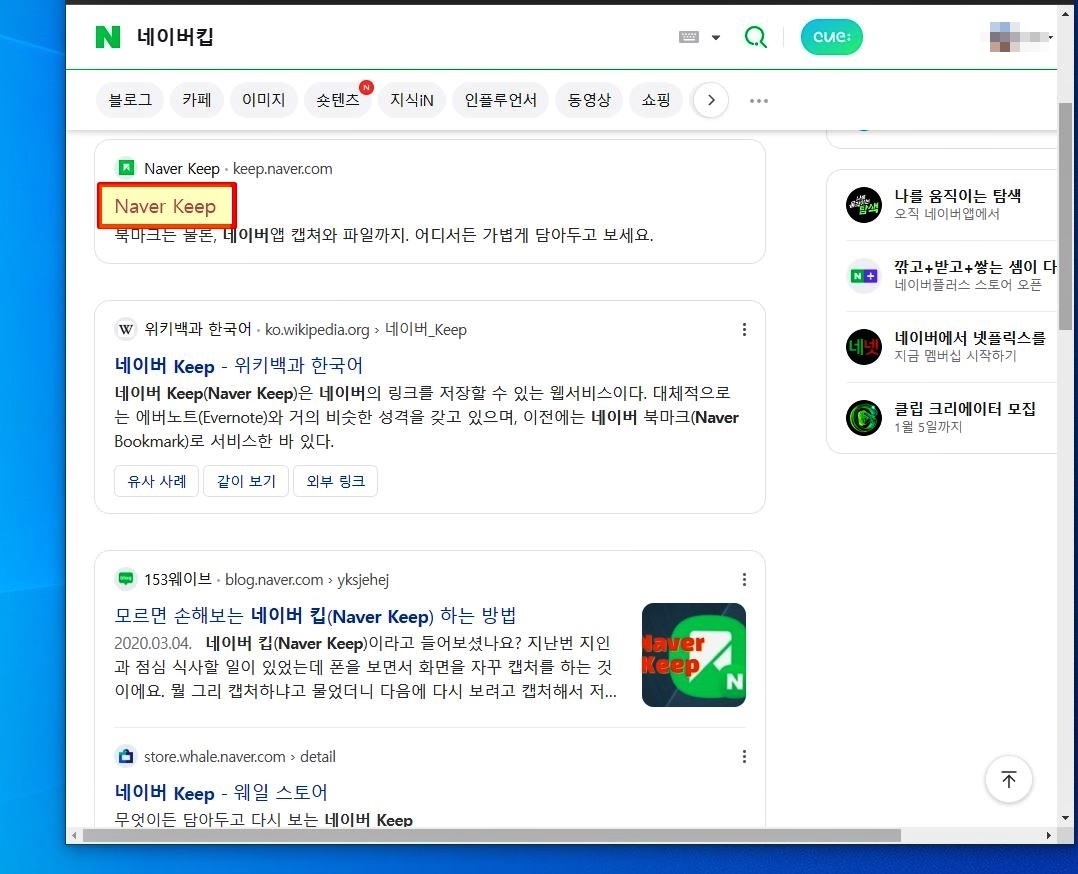Screen dimensions: 1078x874
Task: Switch to the 동영상 tab
Action: [589, 100]
